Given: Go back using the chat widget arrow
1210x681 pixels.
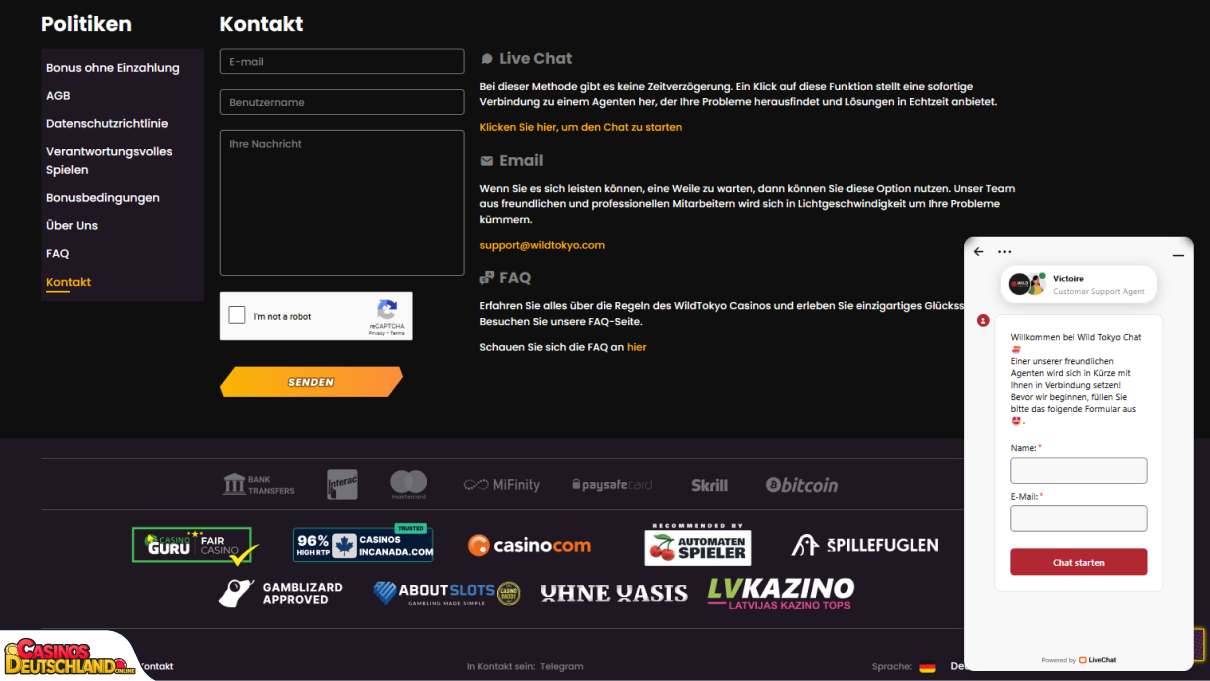Looking at the screenshot, I should (979, 252).
